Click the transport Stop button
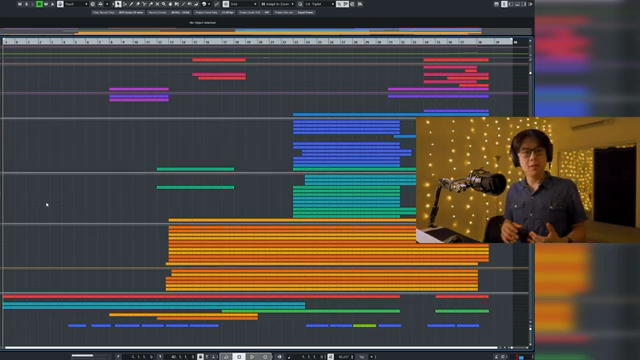Screen dimensions: 640x360 tap(239, 357)
